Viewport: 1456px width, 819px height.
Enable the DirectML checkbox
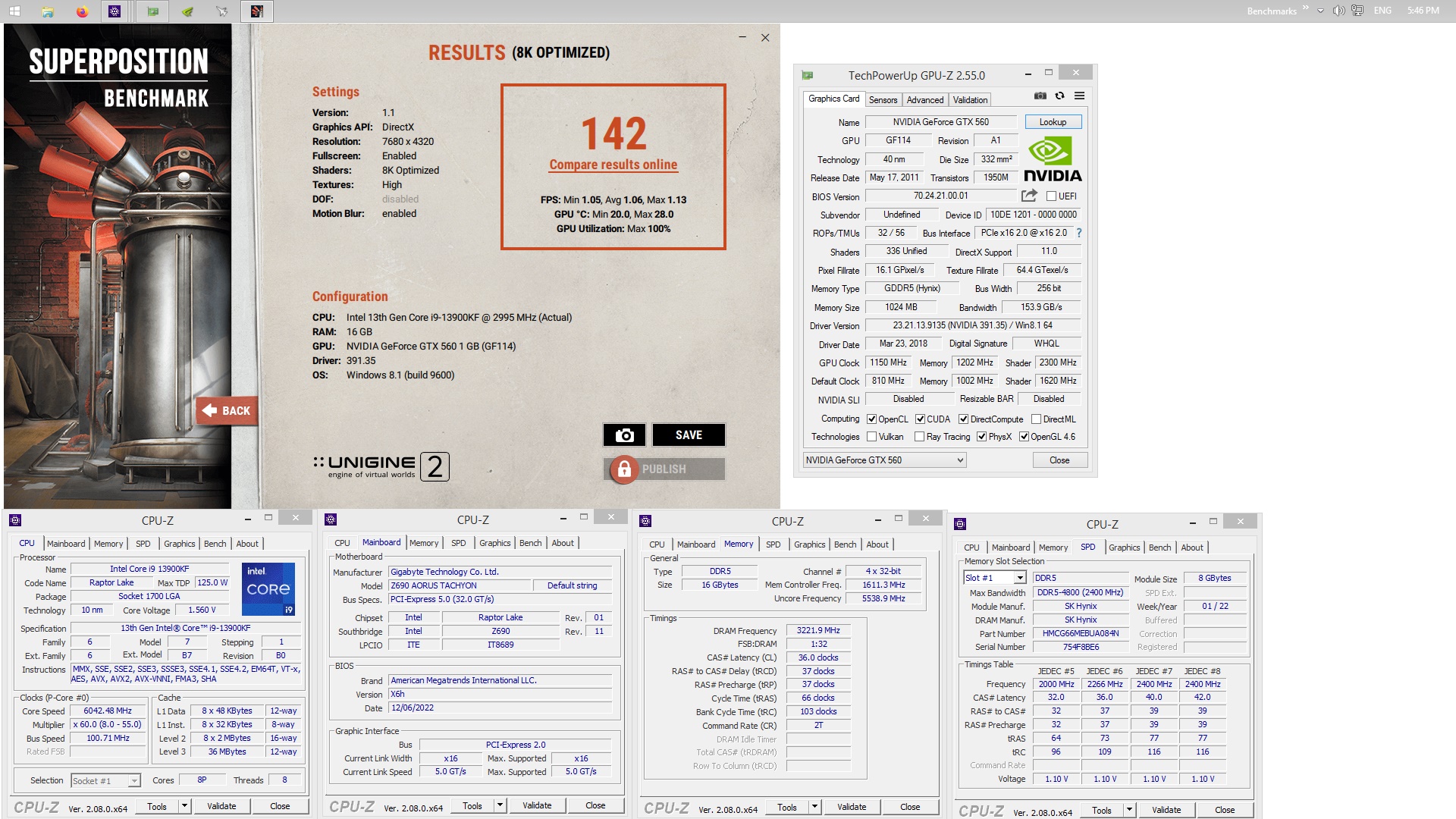click(1036, 419)
